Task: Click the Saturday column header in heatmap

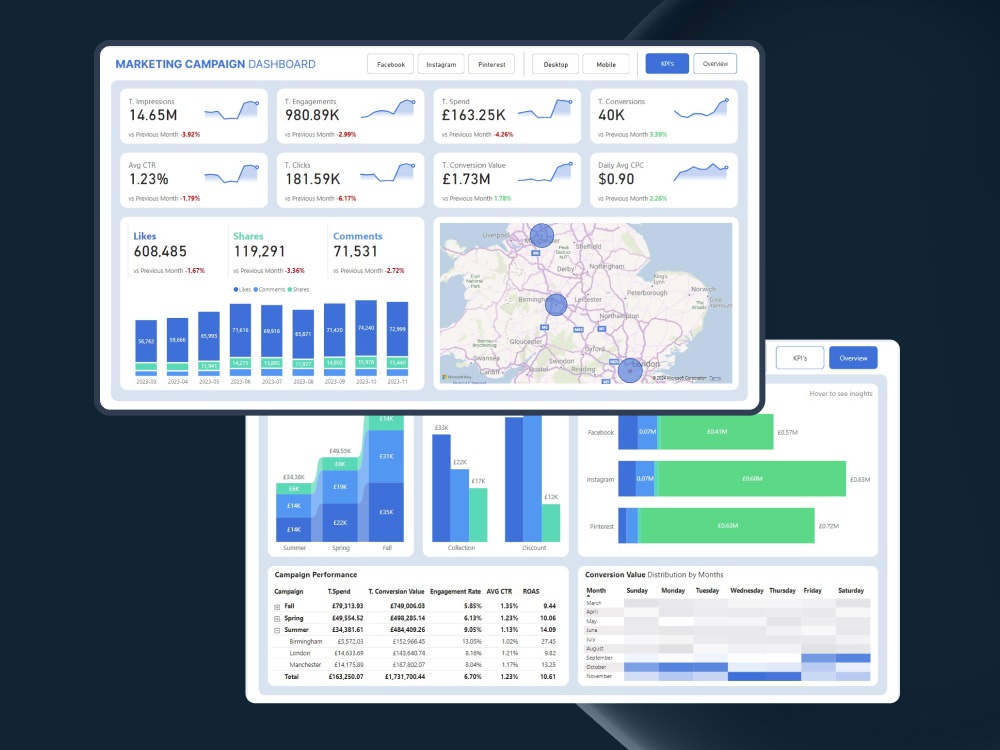Action: pos(851,591)
